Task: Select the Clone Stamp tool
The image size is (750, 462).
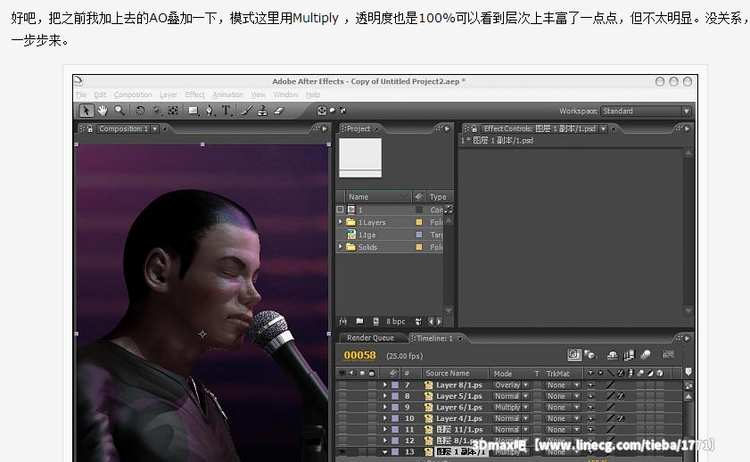Action: point(262,111)
